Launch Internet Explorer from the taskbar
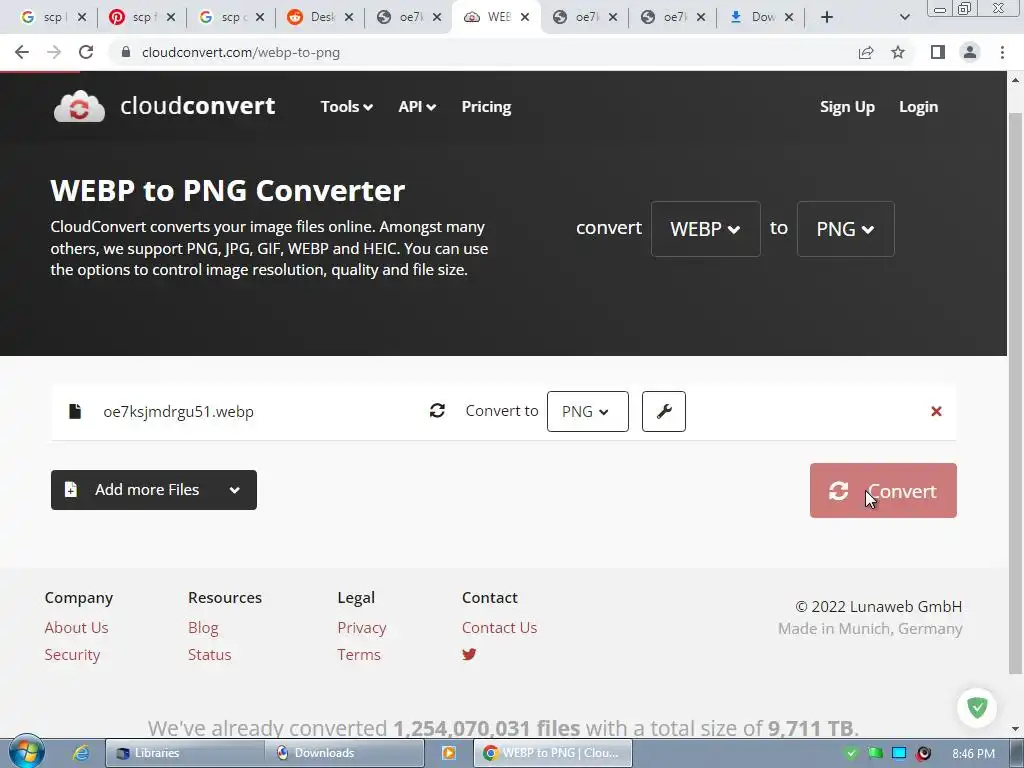Viewport: 1024px width, 768px height. click(x=80, y=753)
